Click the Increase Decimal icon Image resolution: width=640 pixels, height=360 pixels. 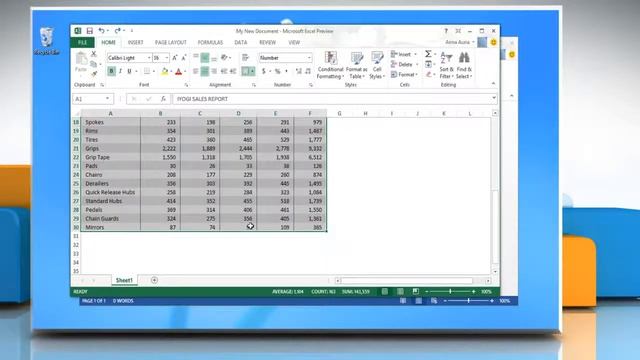pos(298,71)
